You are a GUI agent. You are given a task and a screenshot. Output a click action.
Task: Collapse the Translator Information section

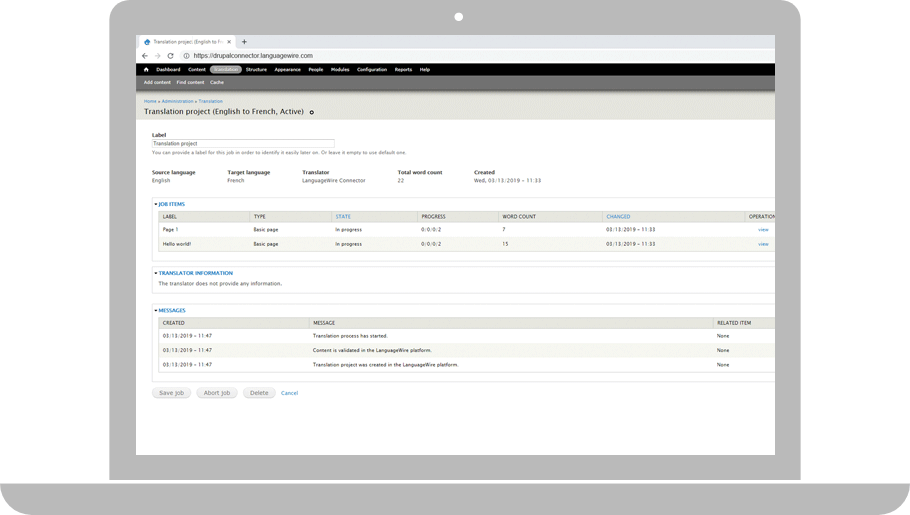click(195, 273)
